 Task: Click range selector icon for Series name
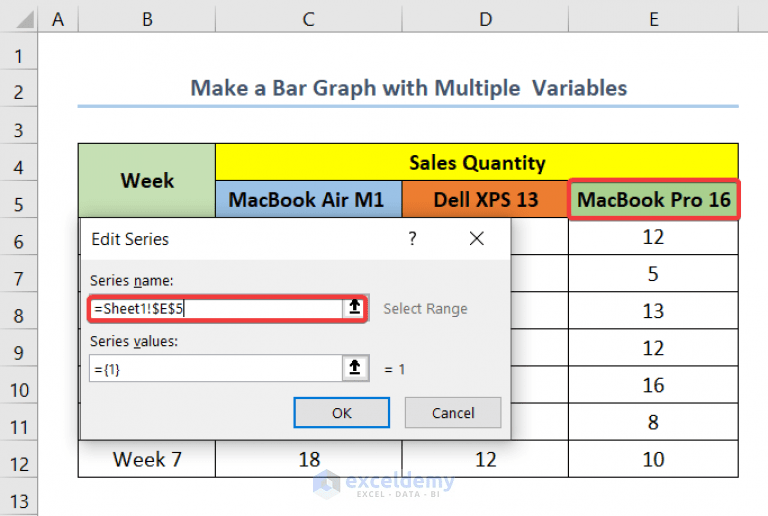click(x=355, y=308)
